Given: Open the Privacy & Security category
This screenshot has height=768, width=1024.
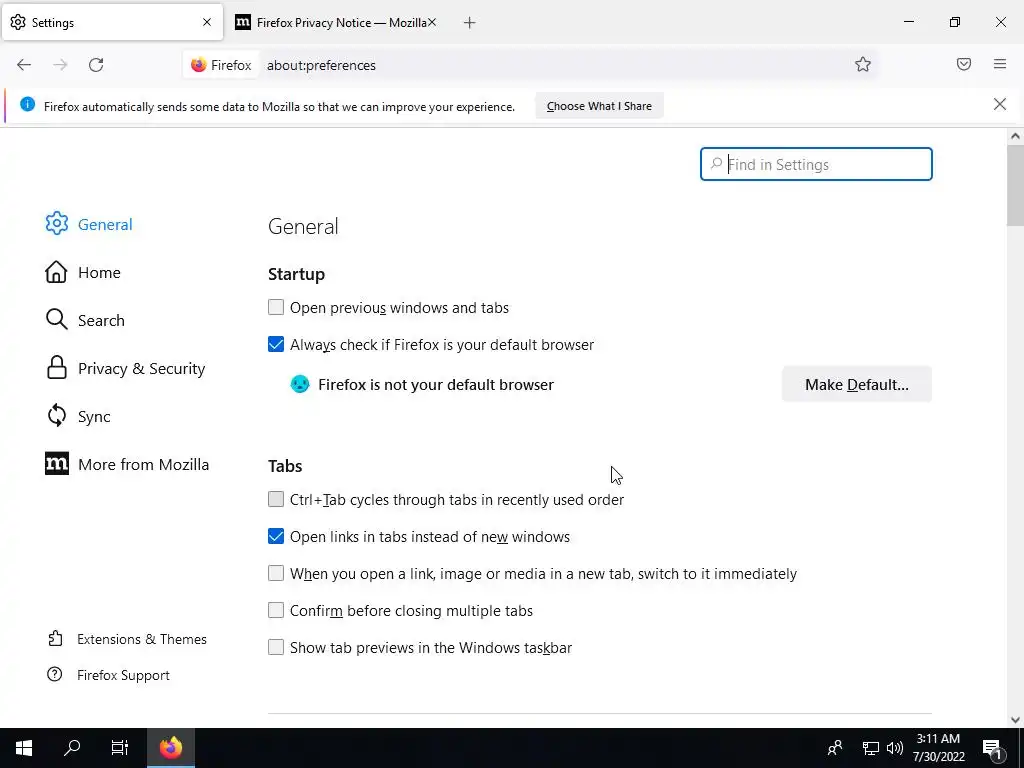Looking at the screenshot, I should [x=142, y=368].
